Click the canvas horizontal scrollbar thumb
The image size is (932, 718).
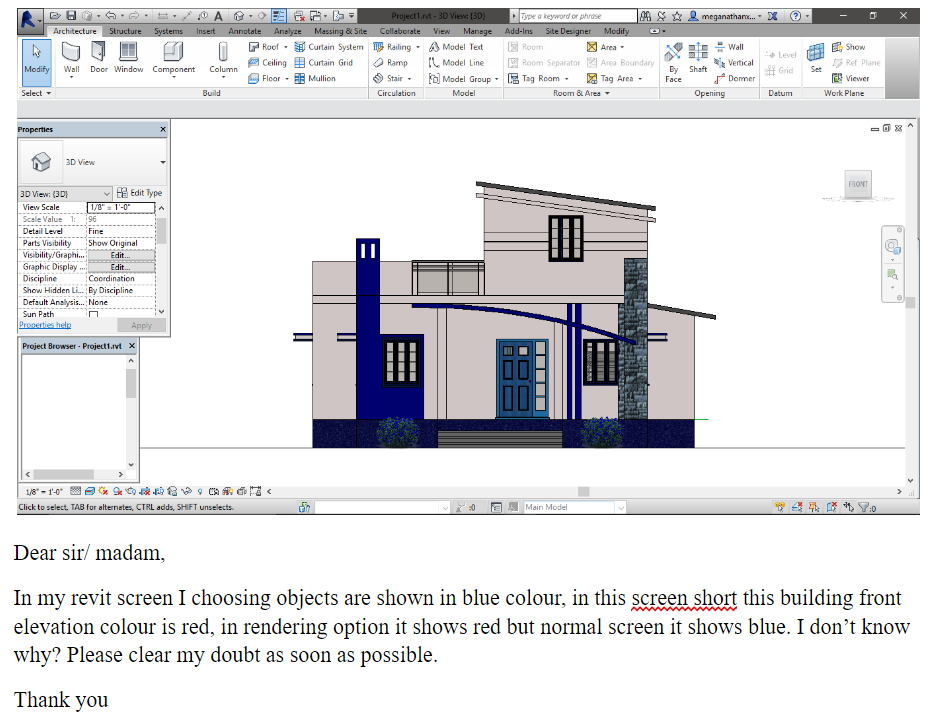pos(584,492)
